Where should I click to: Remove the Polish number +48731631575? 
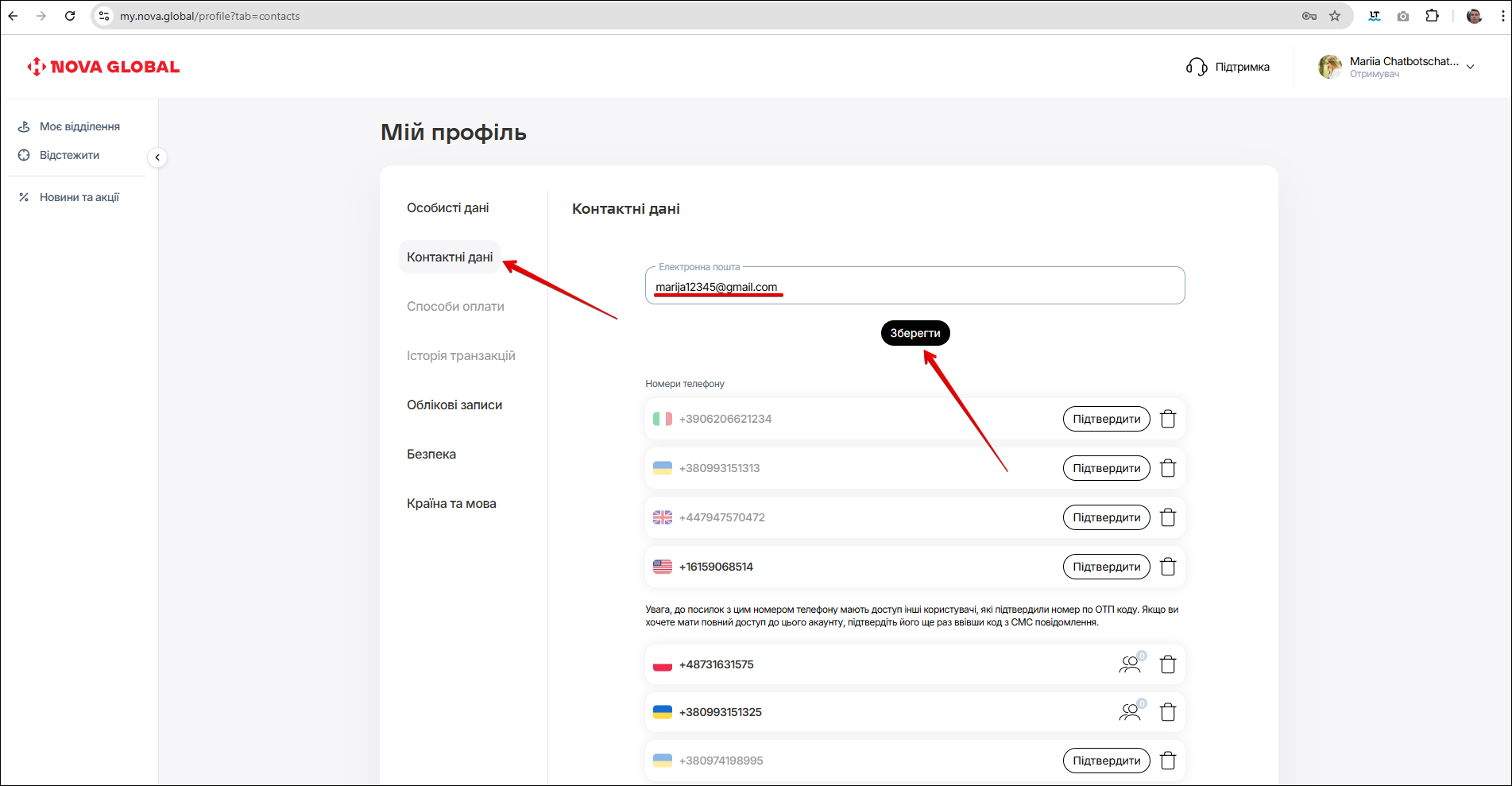click(1167, 664)
